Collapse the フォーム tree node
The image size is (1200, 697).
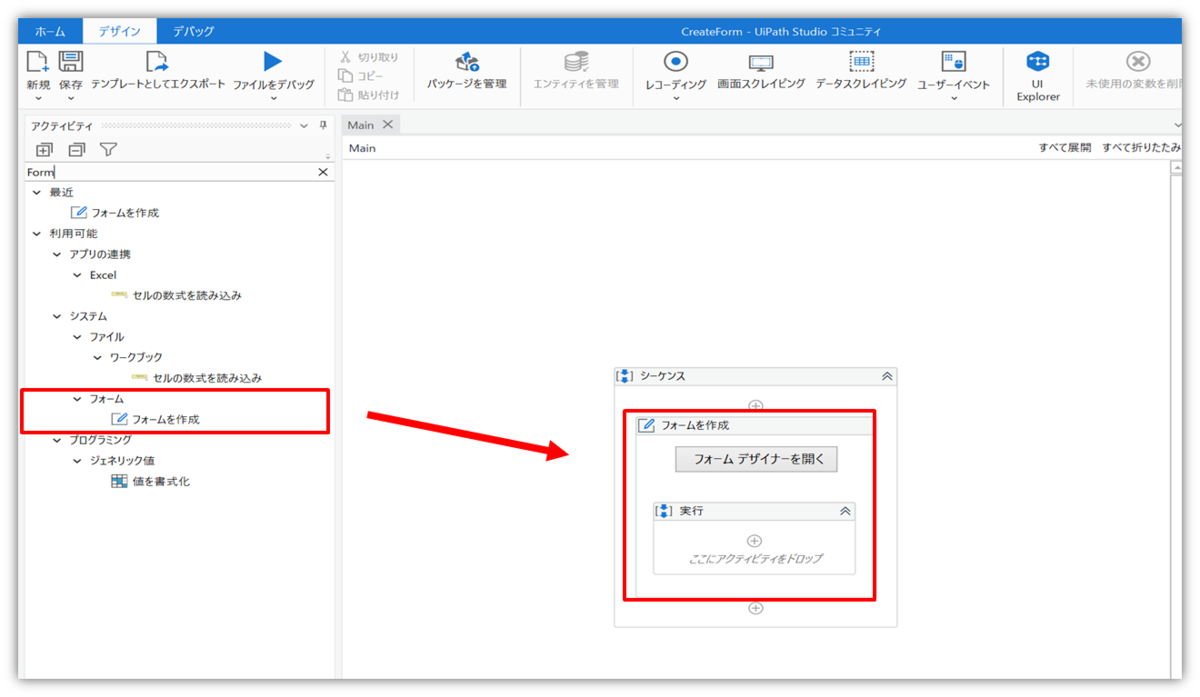pos(77,399)
